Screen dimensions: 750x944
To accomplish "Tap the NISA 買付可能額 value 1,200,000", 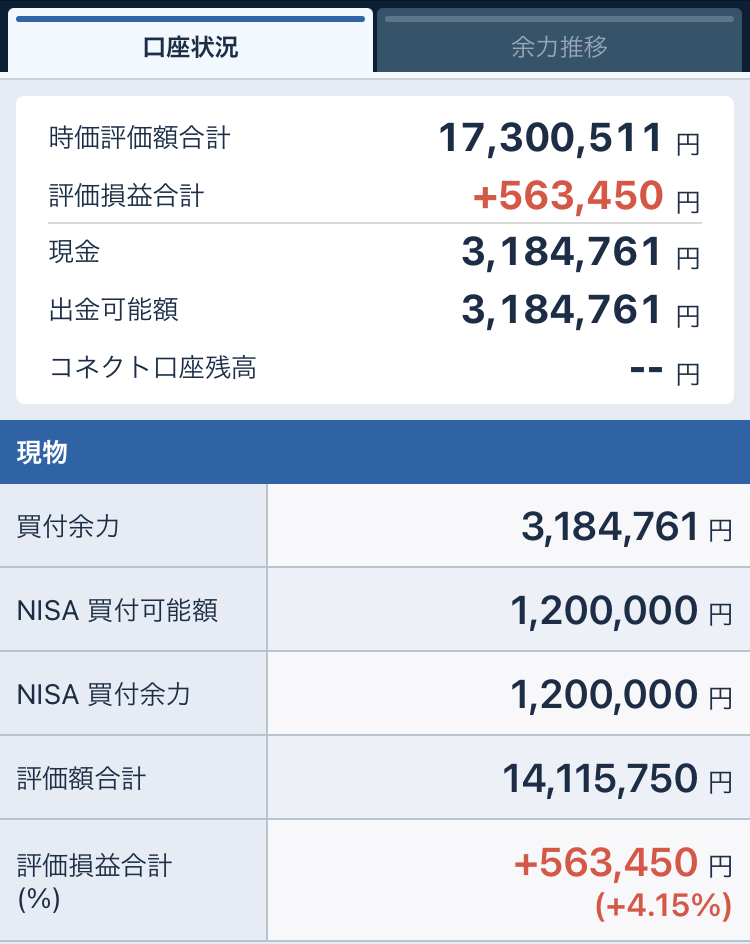I will [604, 610].
